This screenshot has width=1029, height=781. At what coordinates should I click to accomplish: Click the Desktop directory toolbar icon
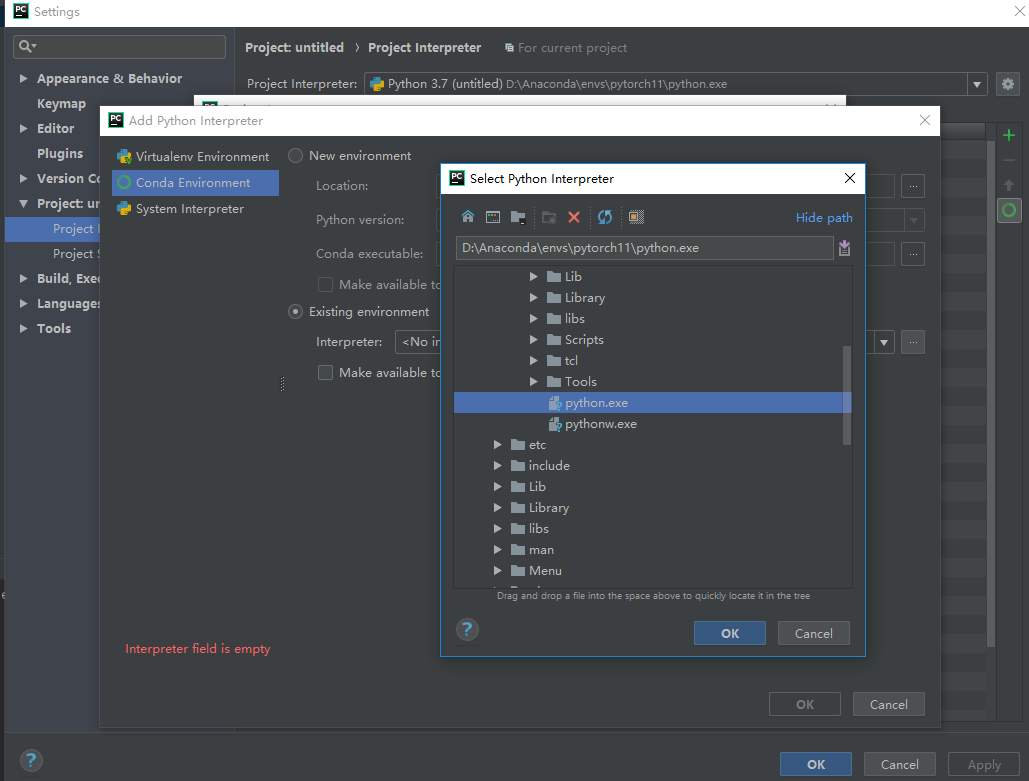click(x=493, y=217)
